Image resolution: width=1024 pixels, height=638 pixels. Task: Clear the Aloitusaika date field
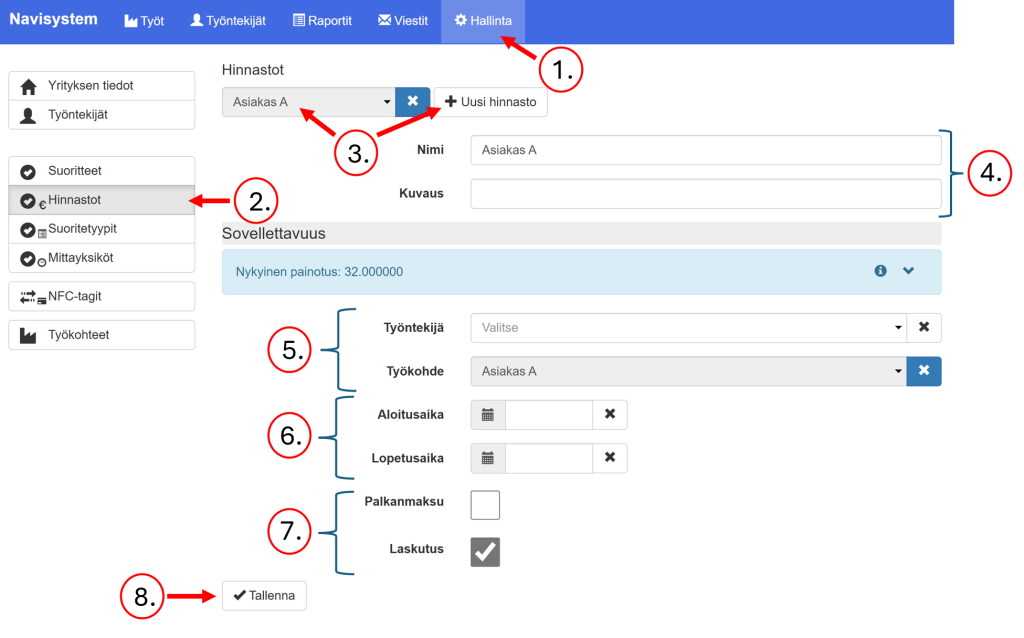610,414
